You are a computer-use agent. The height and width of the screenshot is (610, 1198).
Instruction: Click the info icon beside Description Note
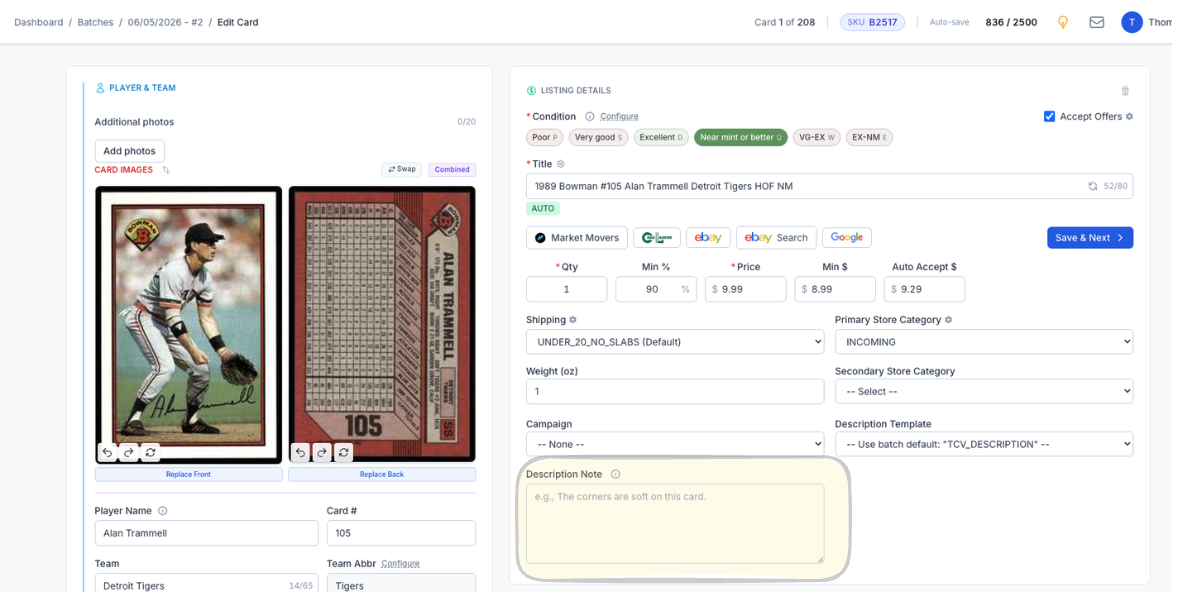coord(616,474)
